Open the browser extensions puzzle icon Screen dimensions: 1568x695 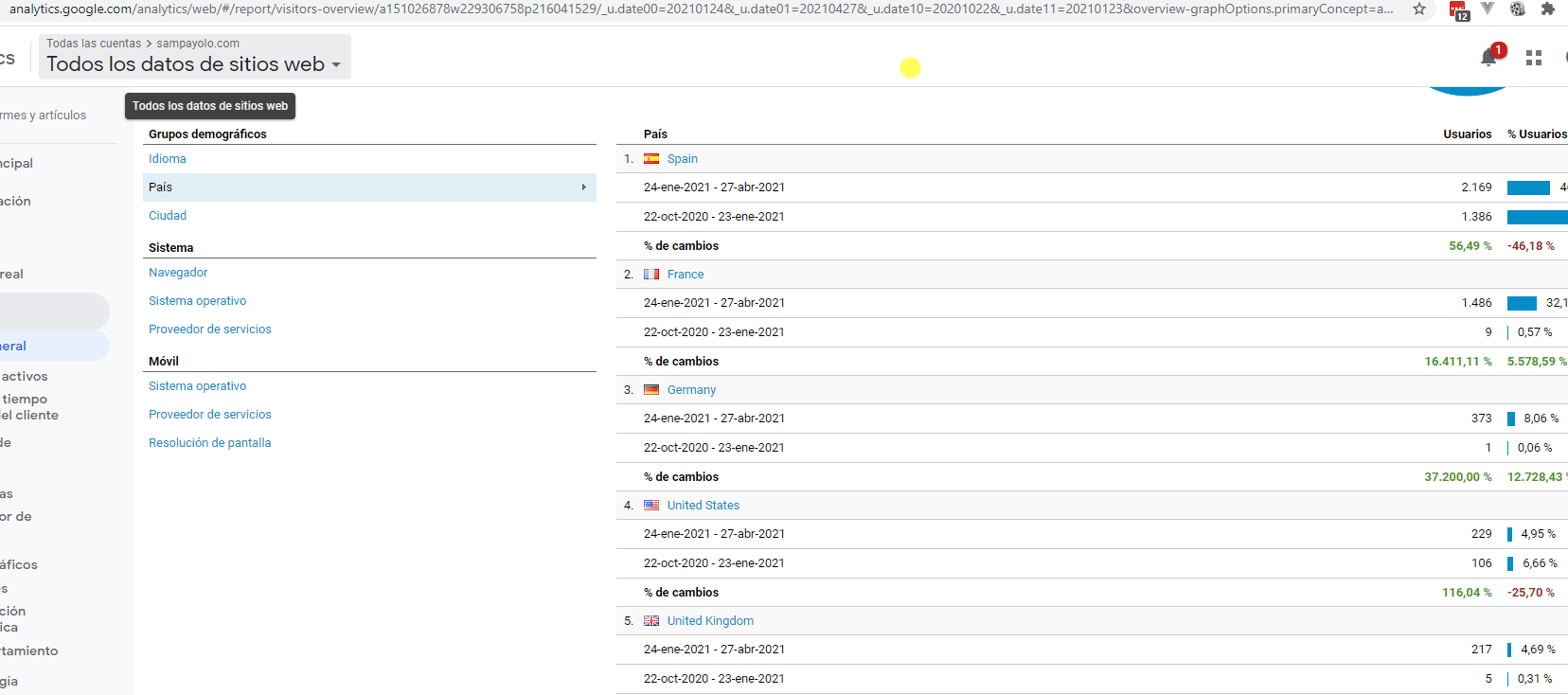click(1548, 9)
